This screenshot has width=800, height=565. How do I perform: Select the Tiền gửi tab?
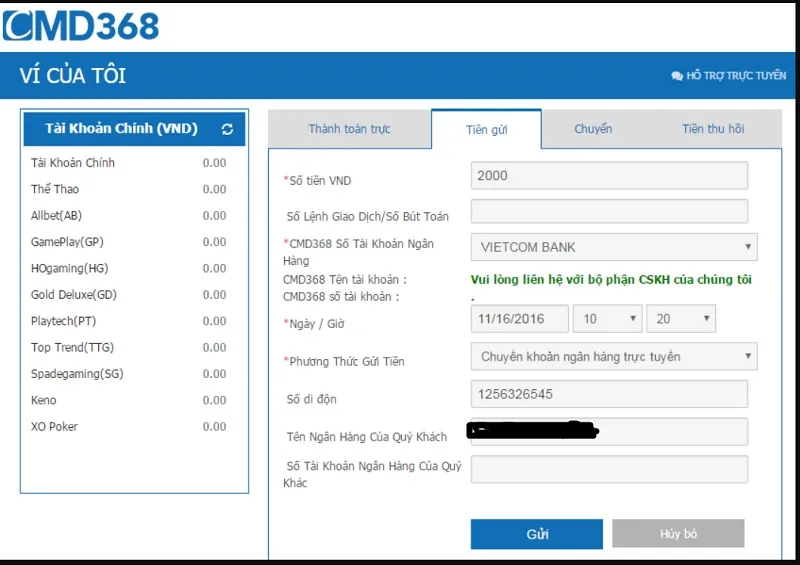point(486,130)
